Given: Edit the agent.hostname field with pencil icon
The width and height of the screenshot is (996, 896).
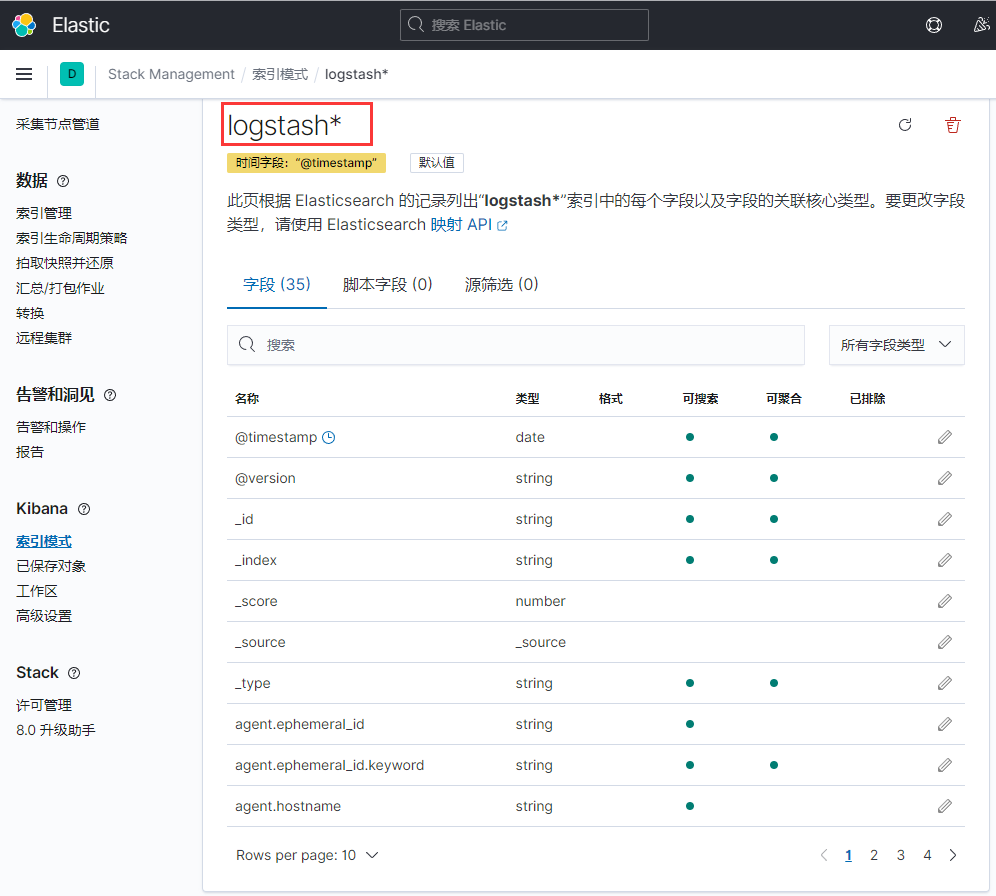Looking at the screenshot, I should pos(944,805).
